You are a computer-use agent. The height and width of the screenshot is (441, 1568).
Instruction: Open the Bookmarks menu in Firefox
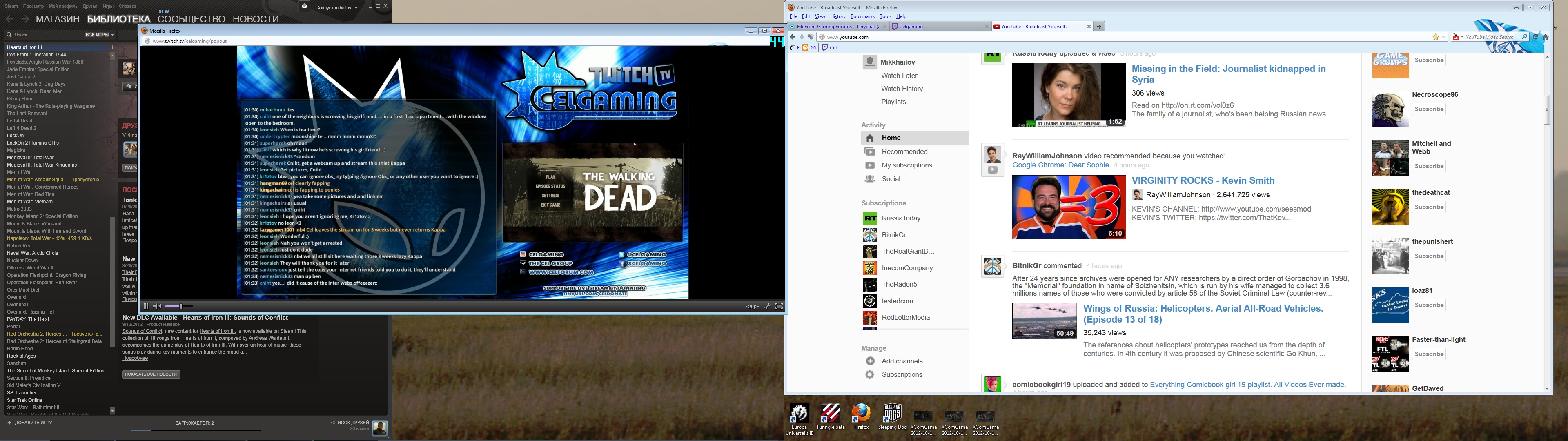[x=862, y=16]
